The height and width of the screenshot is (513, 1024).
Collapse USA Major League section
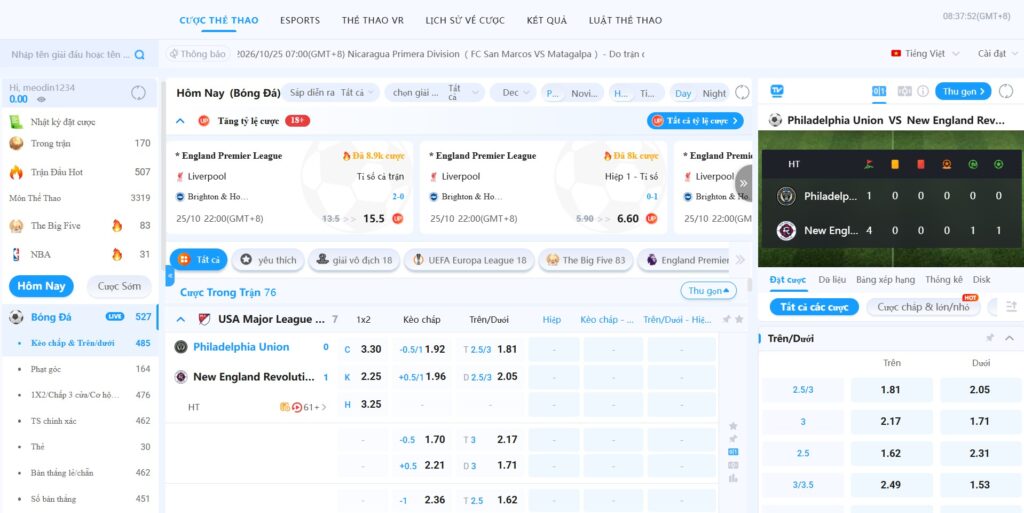[181, 320]
